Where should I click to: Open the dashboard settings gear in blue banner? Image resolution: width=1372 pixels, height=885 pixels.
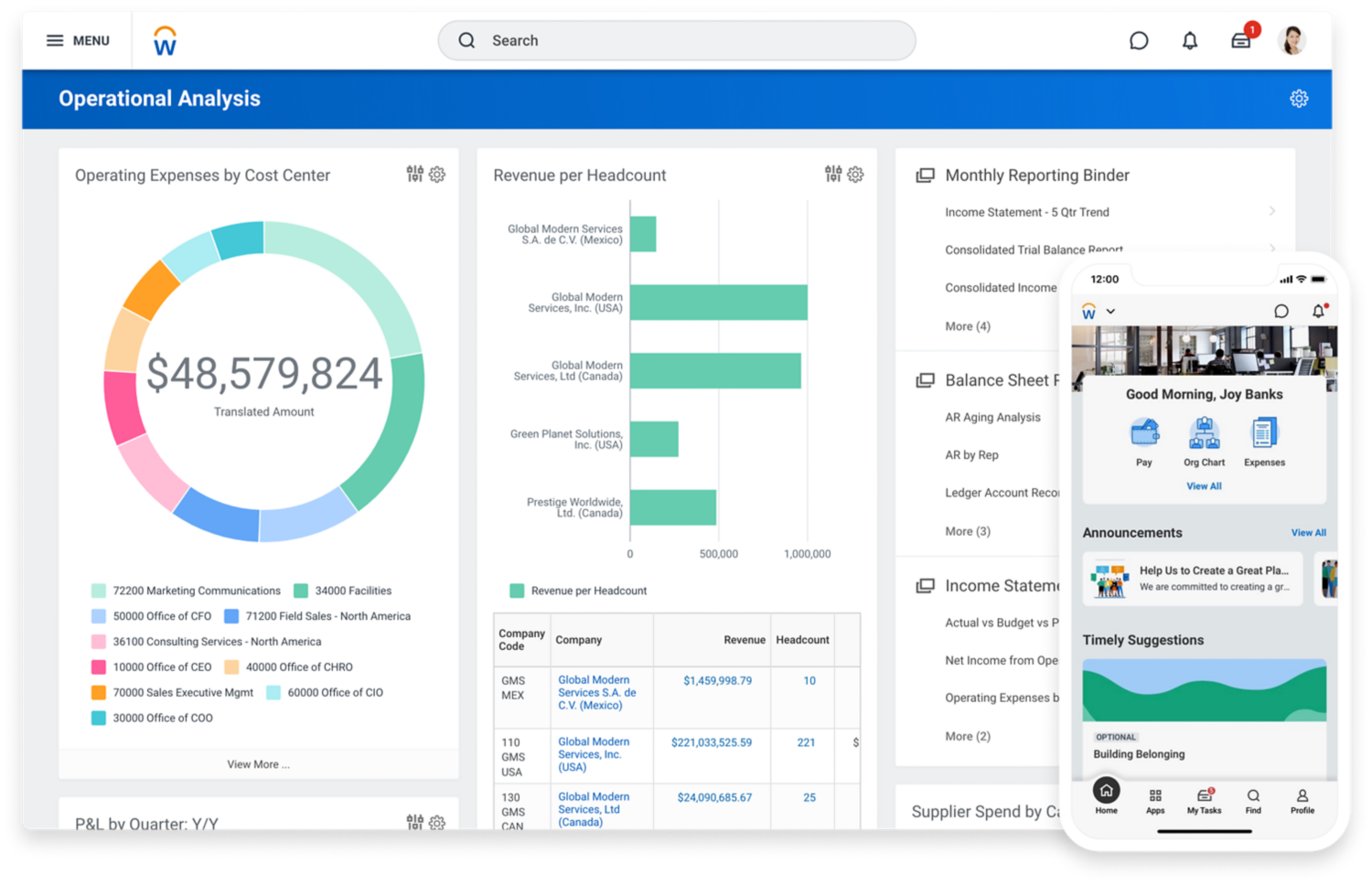tap(1298, 99)
